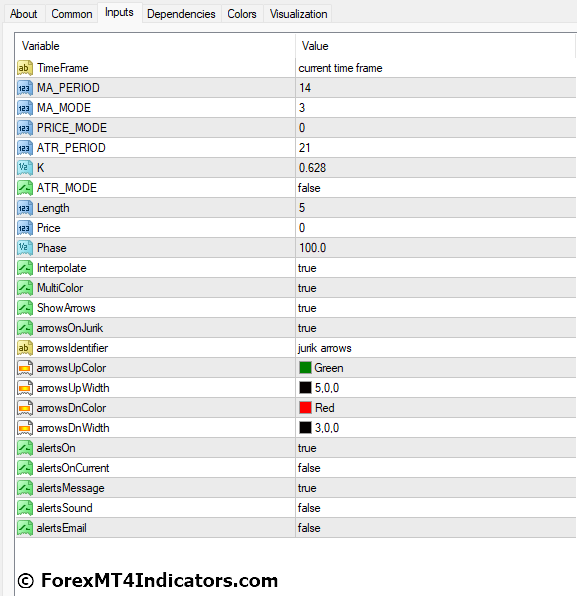Click the double-type icon beside Phase
Screen dimensions: 577x596
25,248
